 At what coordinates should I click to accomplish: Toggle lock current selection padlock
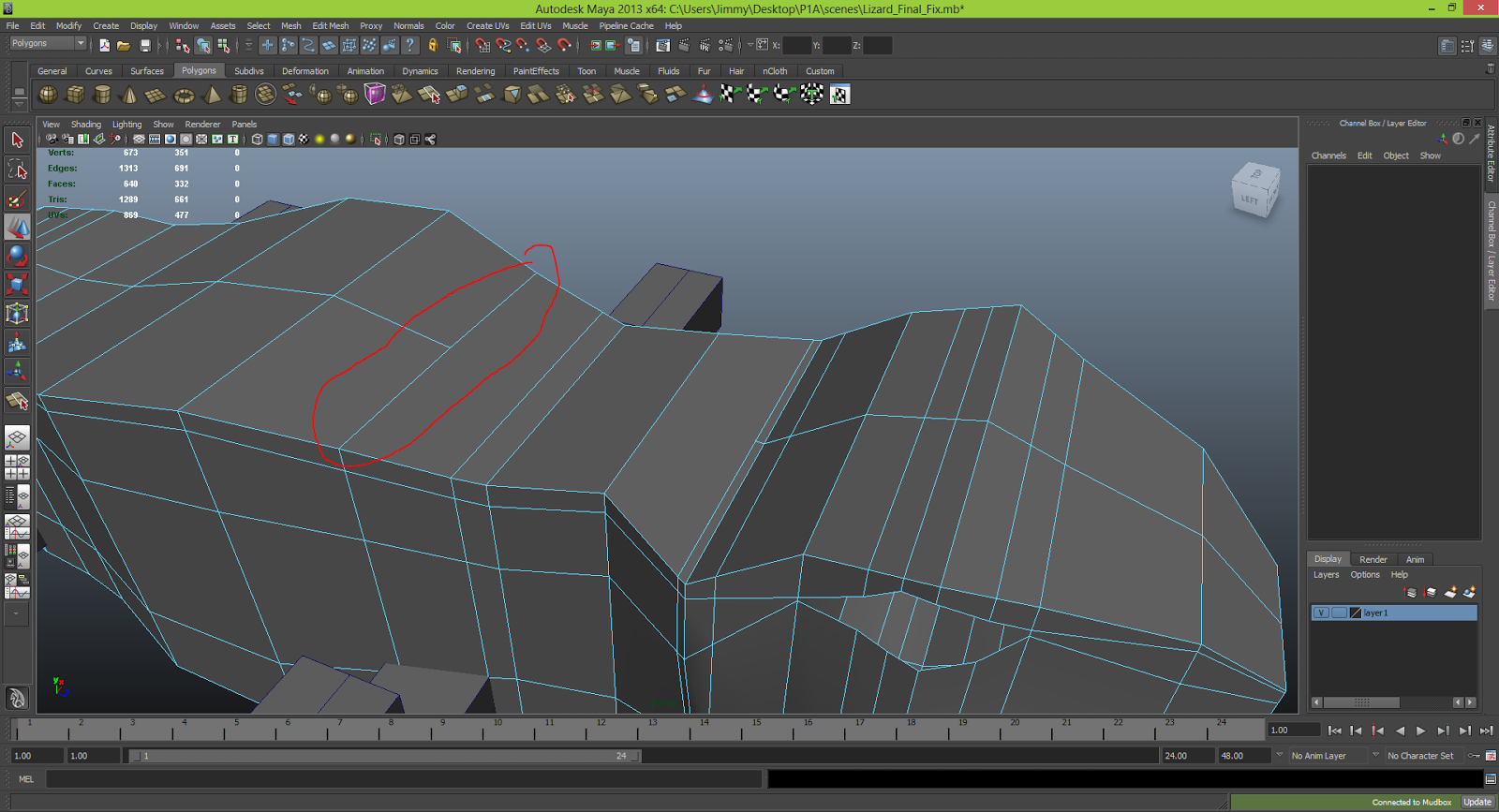tap(433, 45)
